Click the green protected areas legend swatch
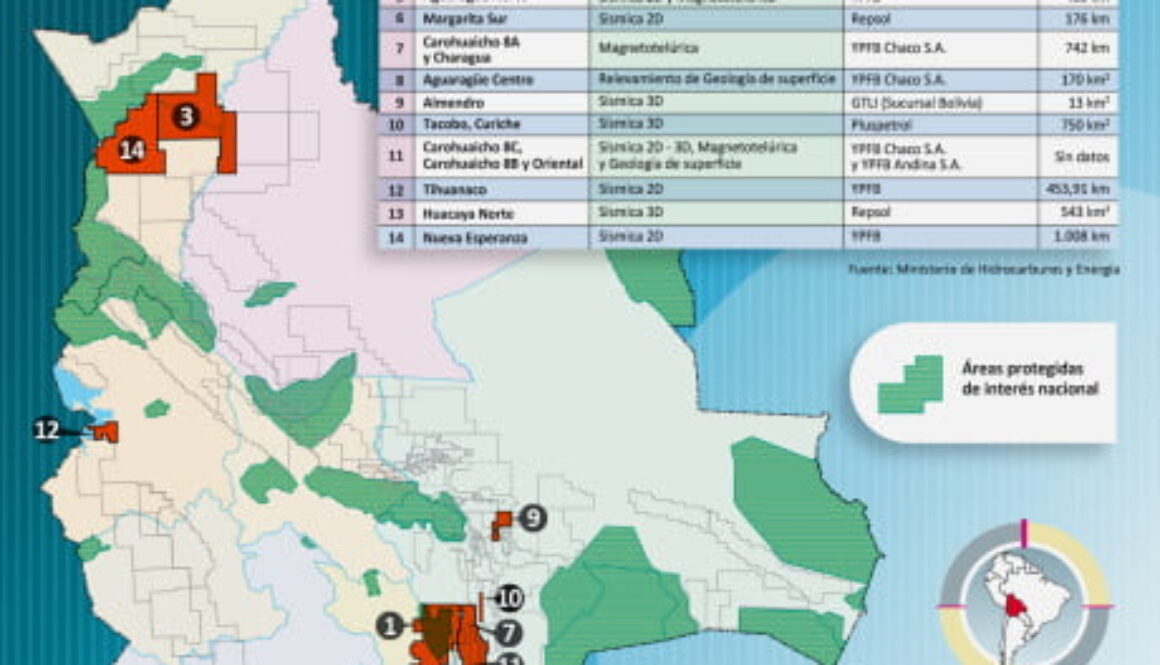Viewport: 1160px width, 665px height. tap(911, 384)
